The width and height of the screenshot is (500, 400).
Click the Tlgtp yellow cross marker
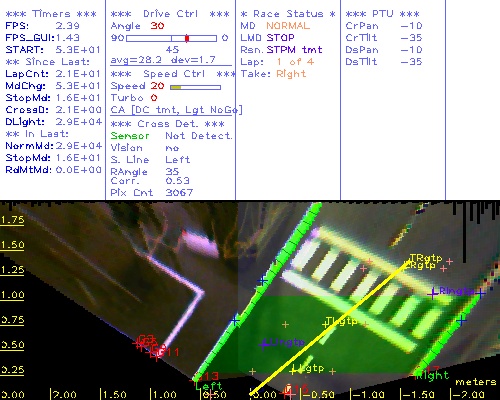(x=326, y=324)
